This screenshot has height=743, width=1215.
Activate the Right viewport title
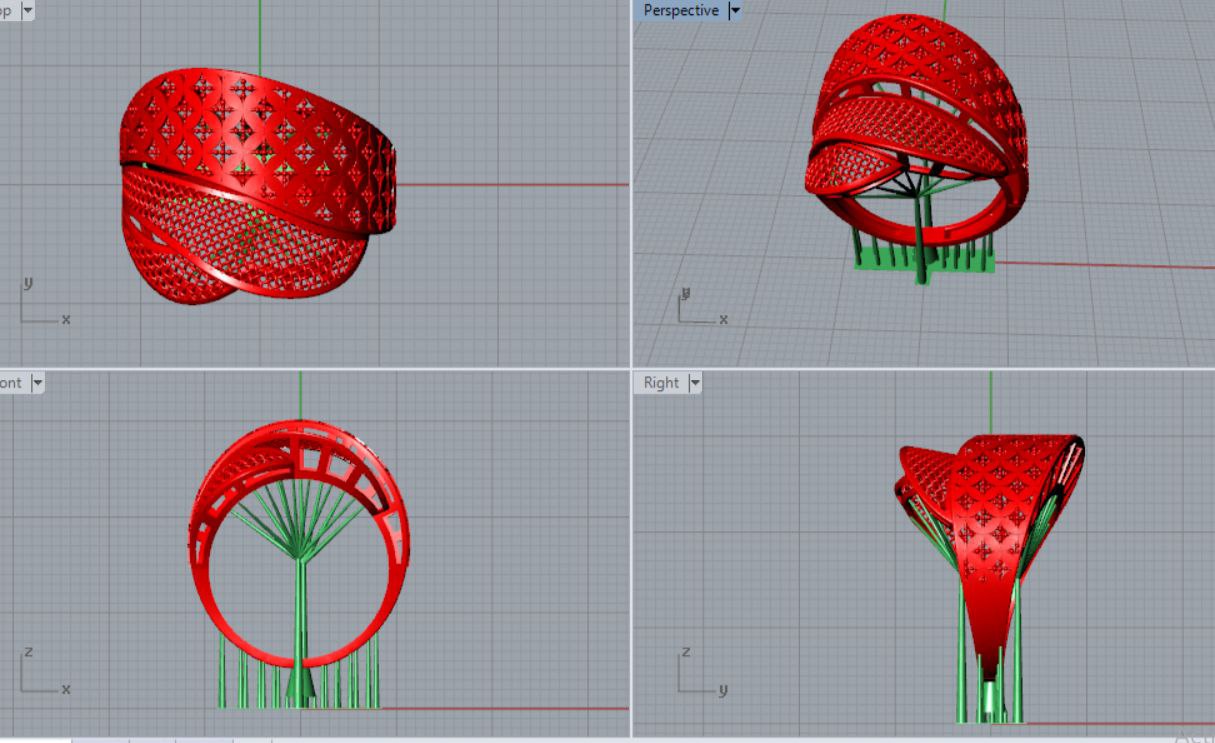point(661,382)
